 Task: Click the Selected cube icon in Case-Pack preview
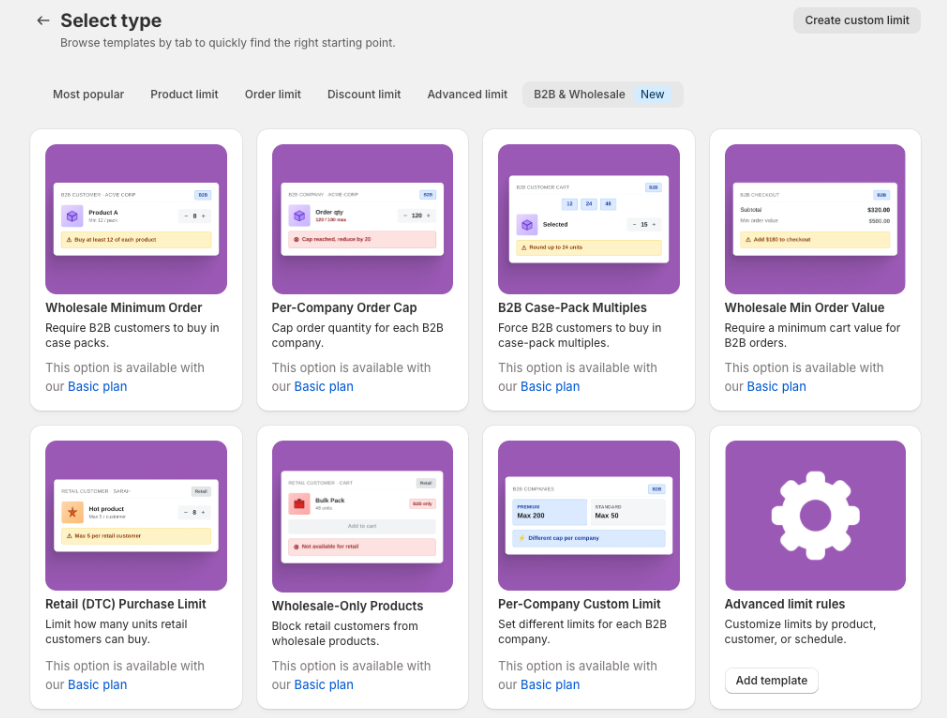527,225
